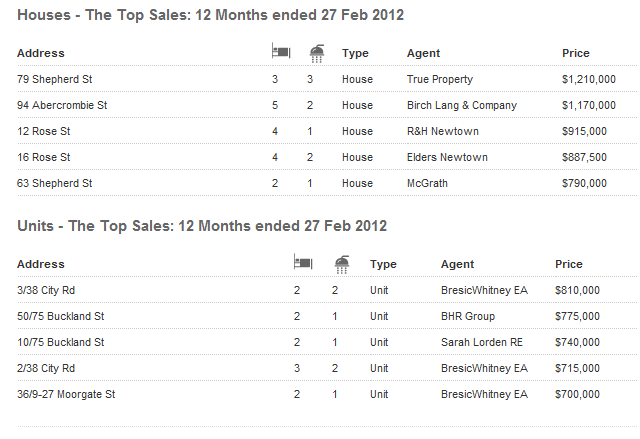Click the Sarah Lorden RE agent
This screenshot has height=439, width=640.
(482, 342)
